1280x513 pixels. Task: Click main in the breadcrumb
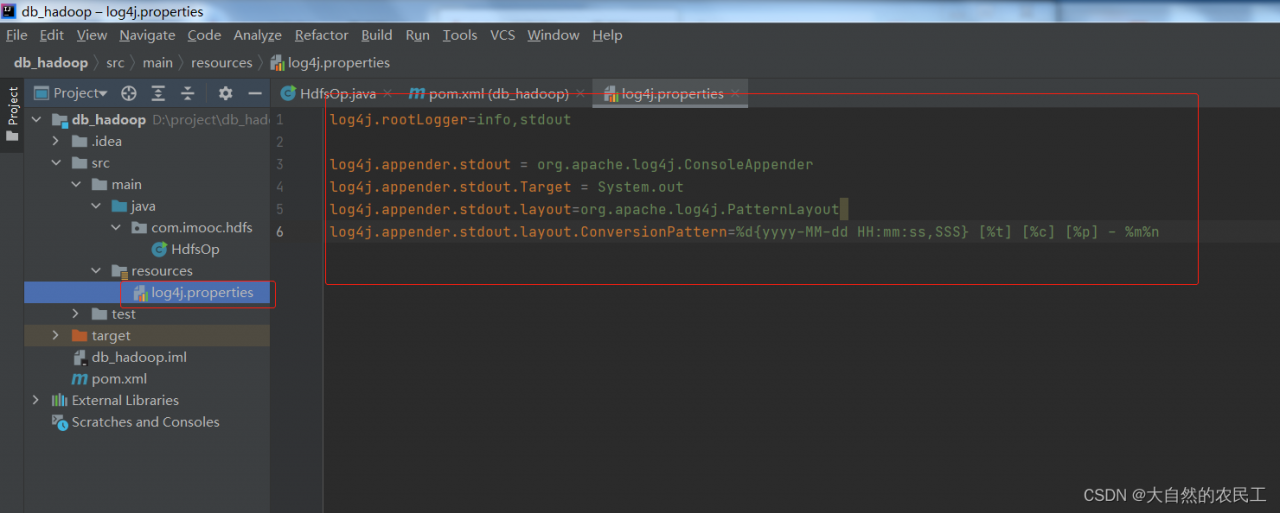point(158,62)
